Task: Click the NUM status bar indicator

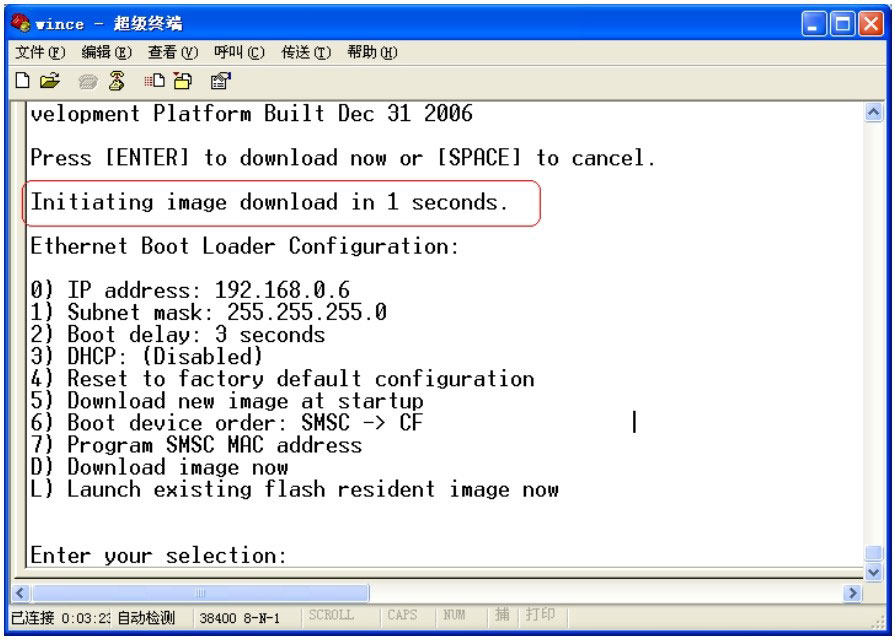Action: point(454,615)
